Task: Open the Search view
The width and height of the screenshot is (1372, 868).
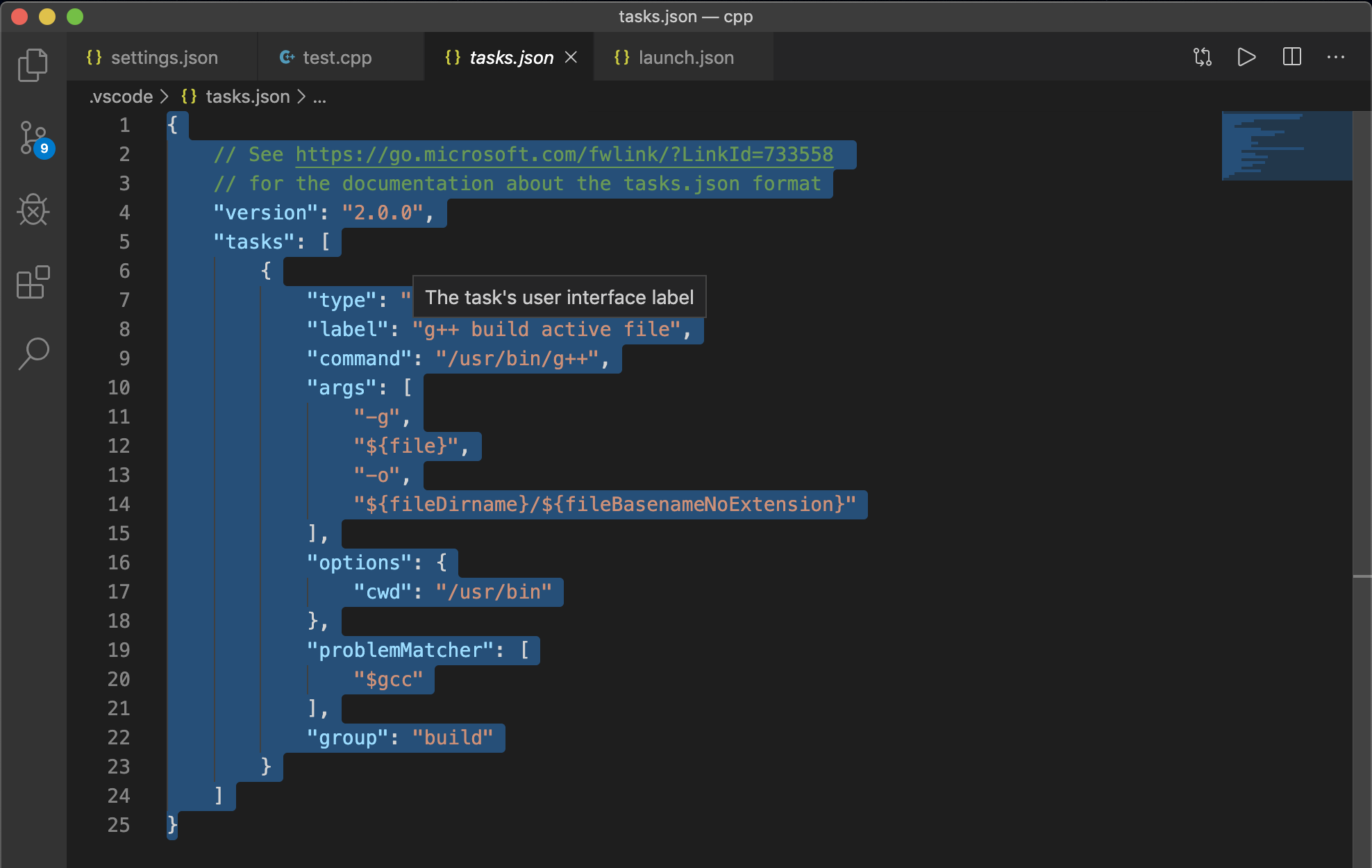Action: (x=33, y=353)
